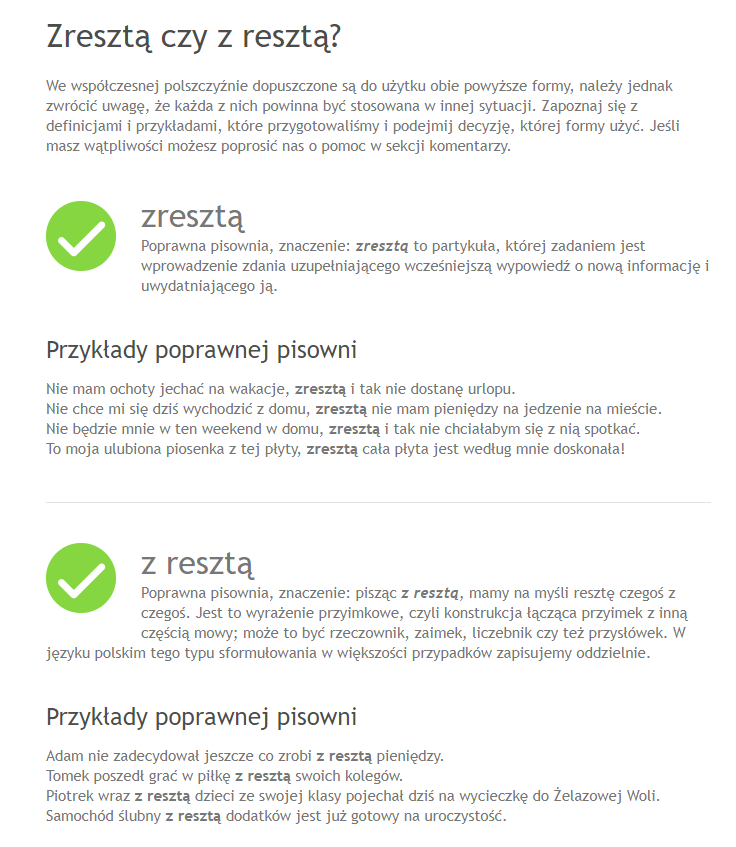Click bold italic "z resztą" in the wyrażenie przyimkowe definition
The height and width of the screenshot is (847, 736).
coord(430,593)
